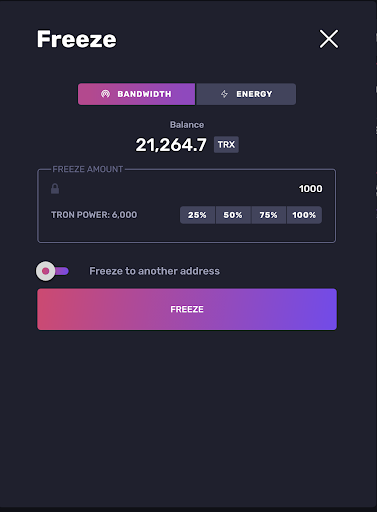Screen dimensions: 377x512
Task: Click the Balance label
Action: (x=187, y=125)
